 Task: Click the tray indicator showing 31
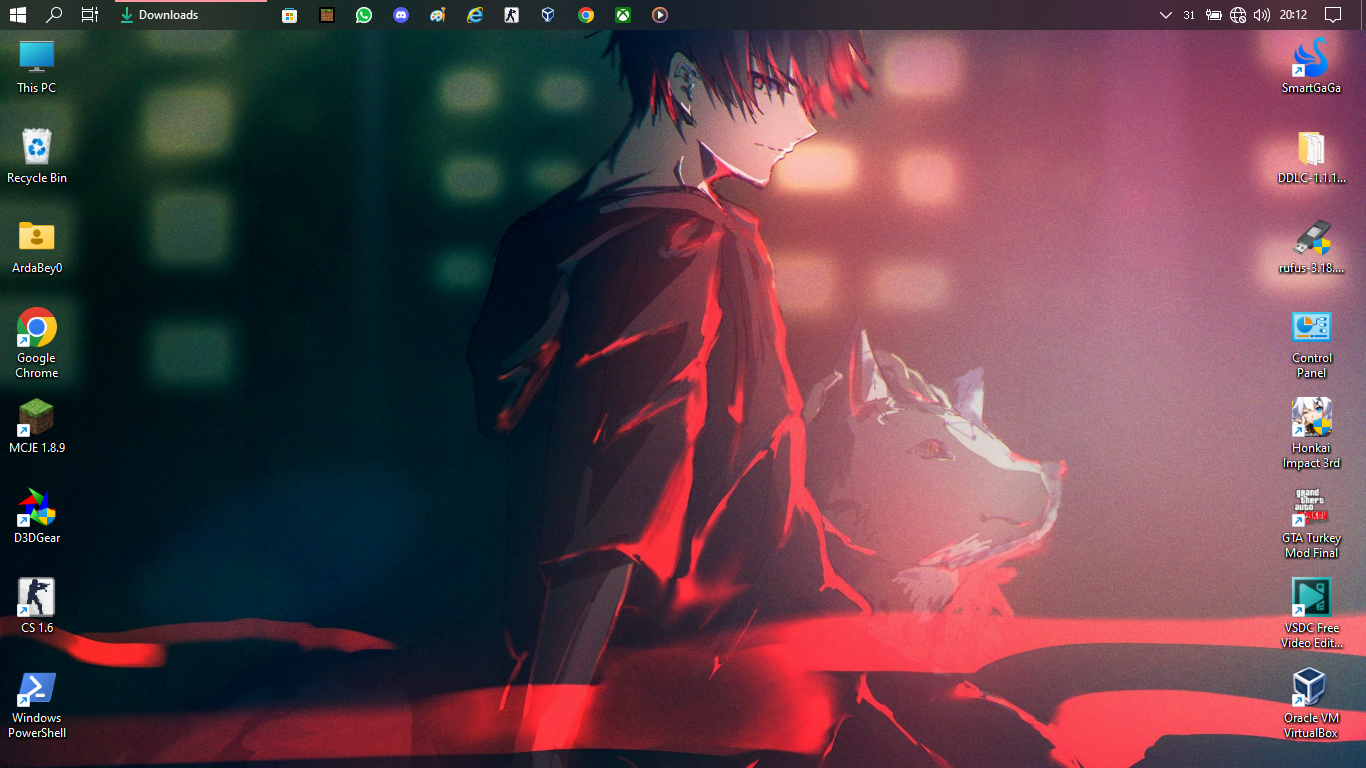click(1189, 15)
